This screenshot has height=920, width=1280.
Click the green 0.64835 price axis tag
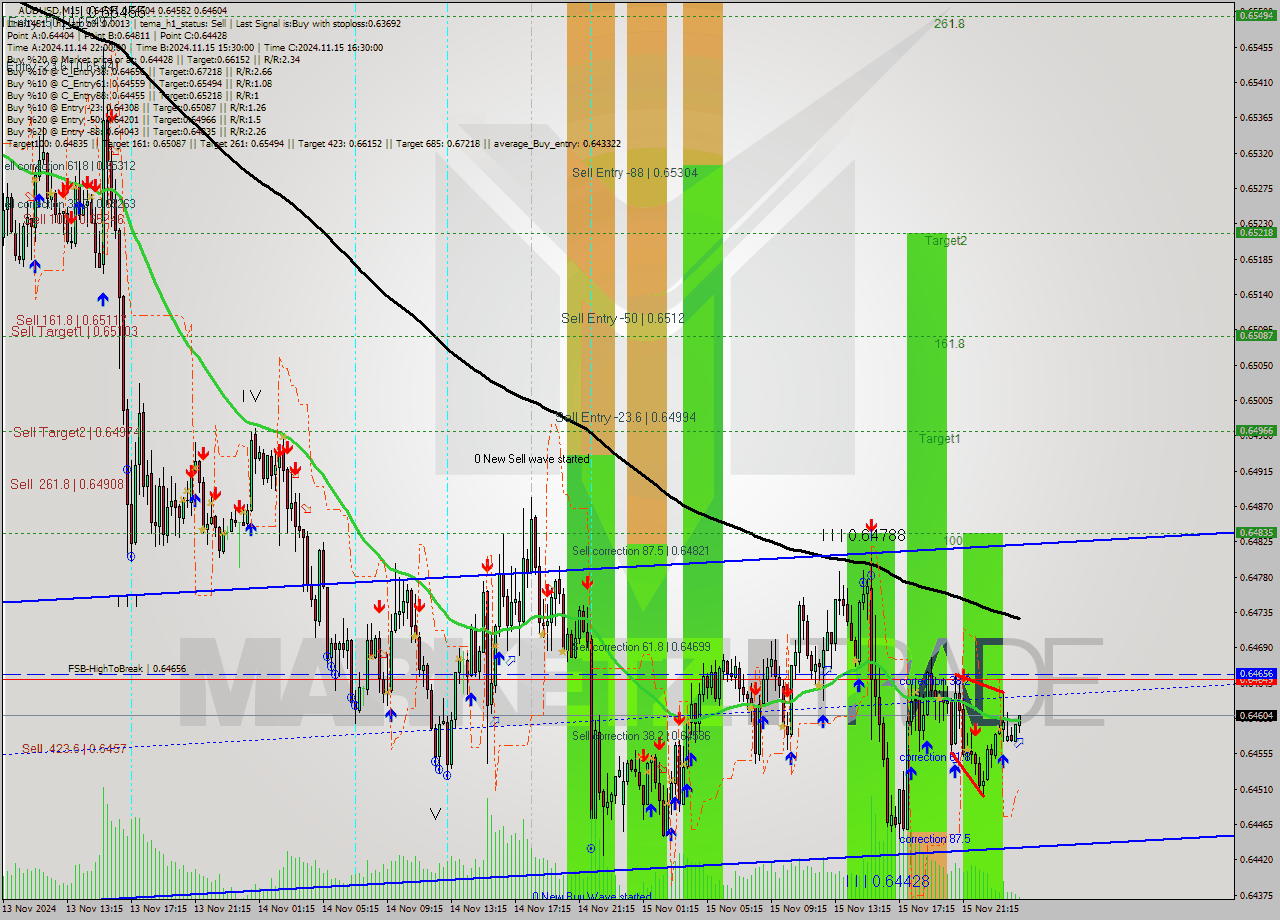pyautogui.click(x=1256, y=533)
